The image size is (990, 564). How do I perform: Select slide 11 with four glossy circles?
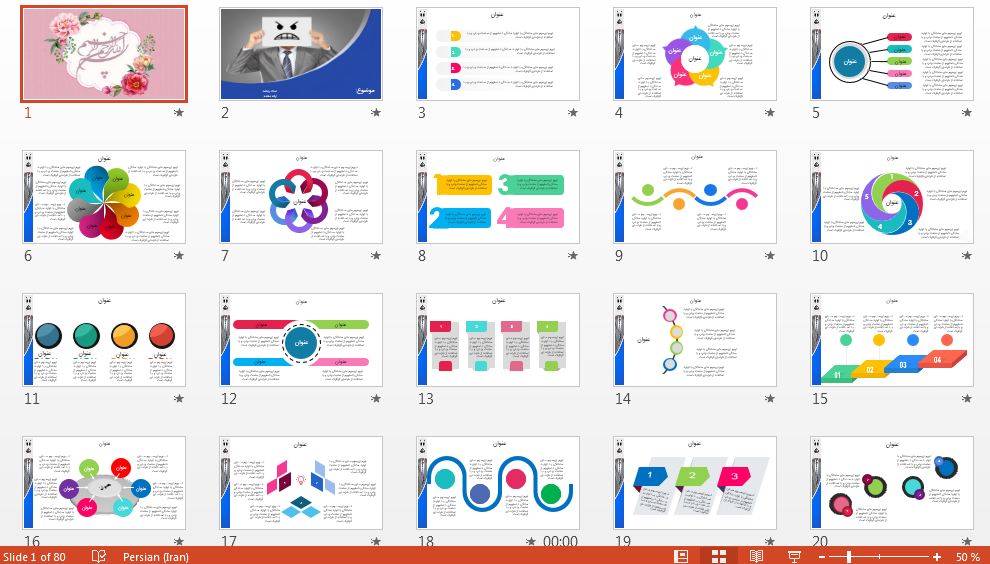(104, 340)
